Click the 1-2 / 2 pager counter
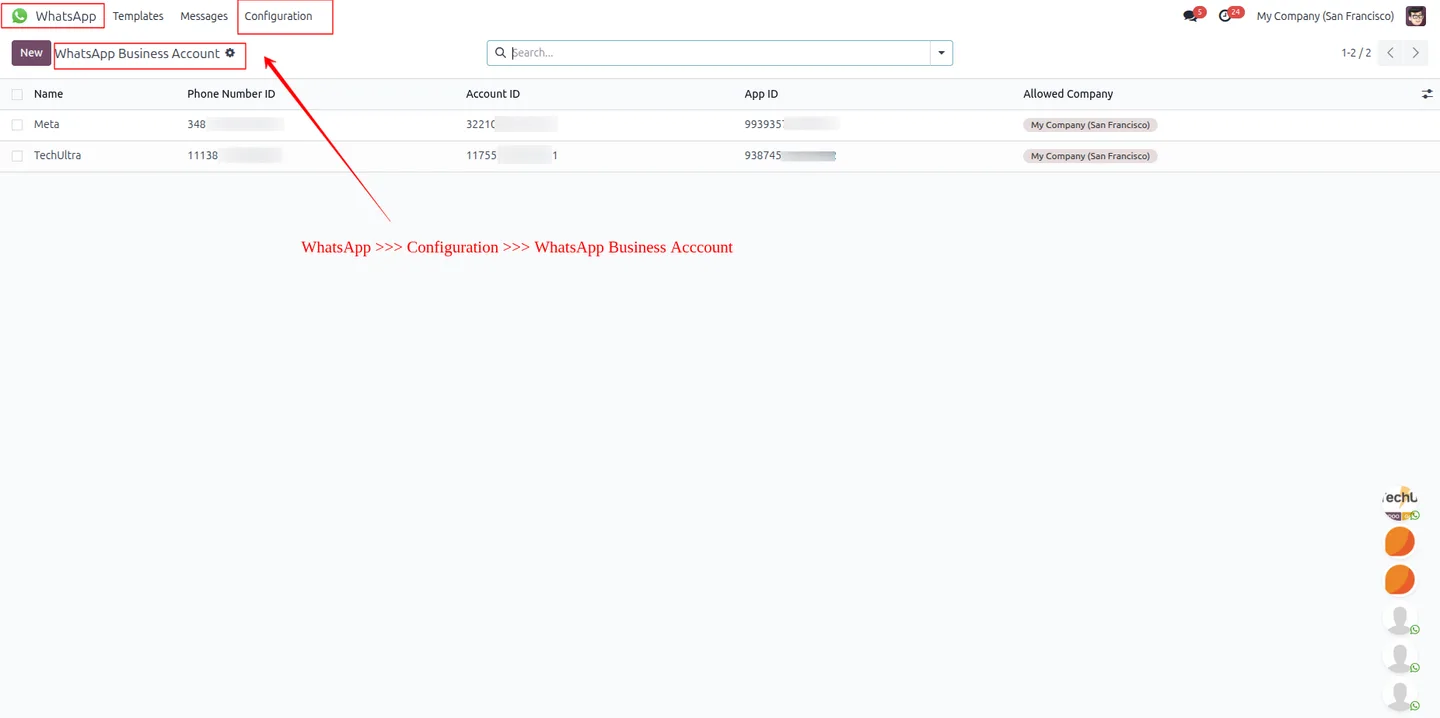1440x718 pixels. point(1356,53)
